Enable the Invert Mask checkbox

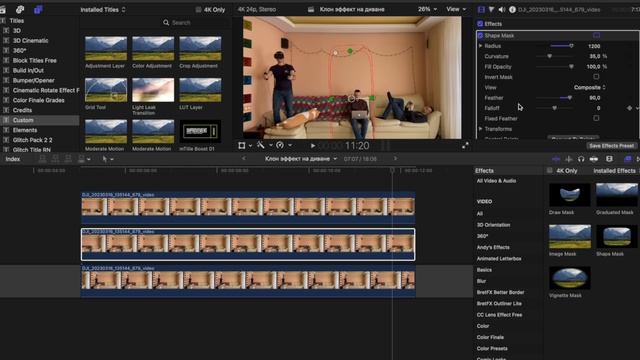pos(596,77)
